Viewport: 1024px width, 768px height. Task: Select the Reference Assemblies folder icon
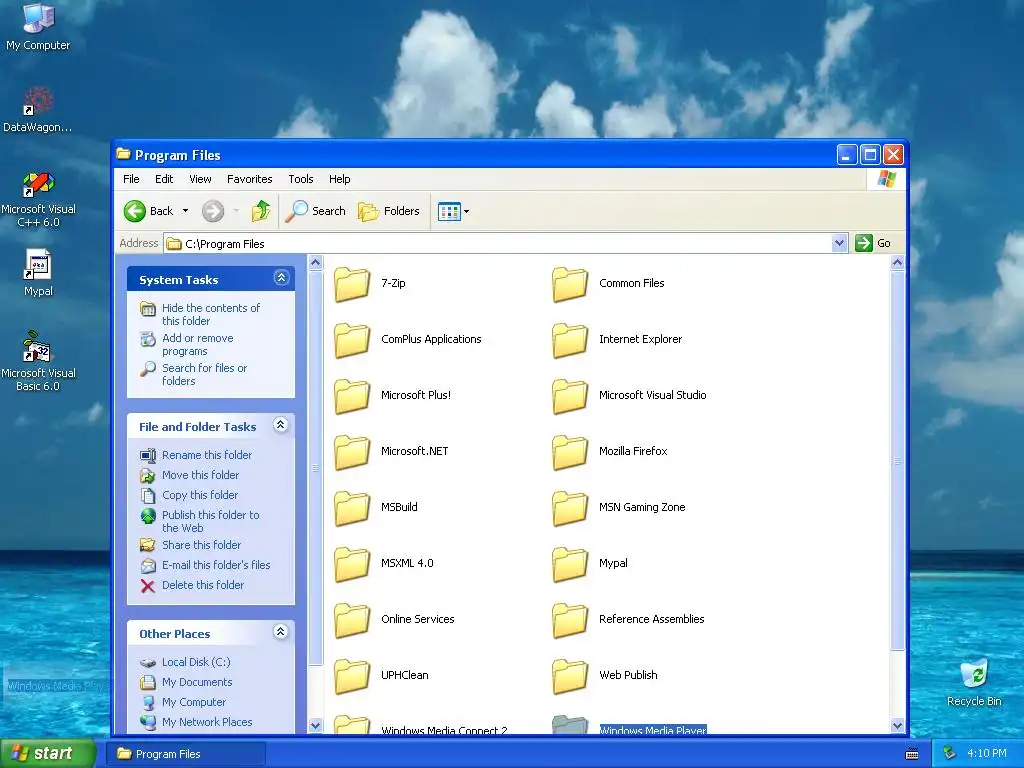569,620
